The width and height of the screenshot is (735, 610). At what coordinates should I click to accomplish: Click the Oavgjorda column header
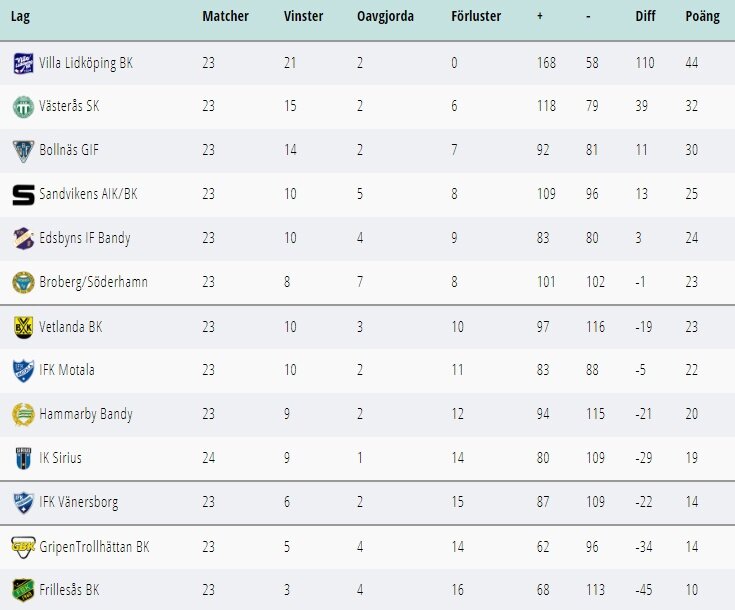[385, 16]
